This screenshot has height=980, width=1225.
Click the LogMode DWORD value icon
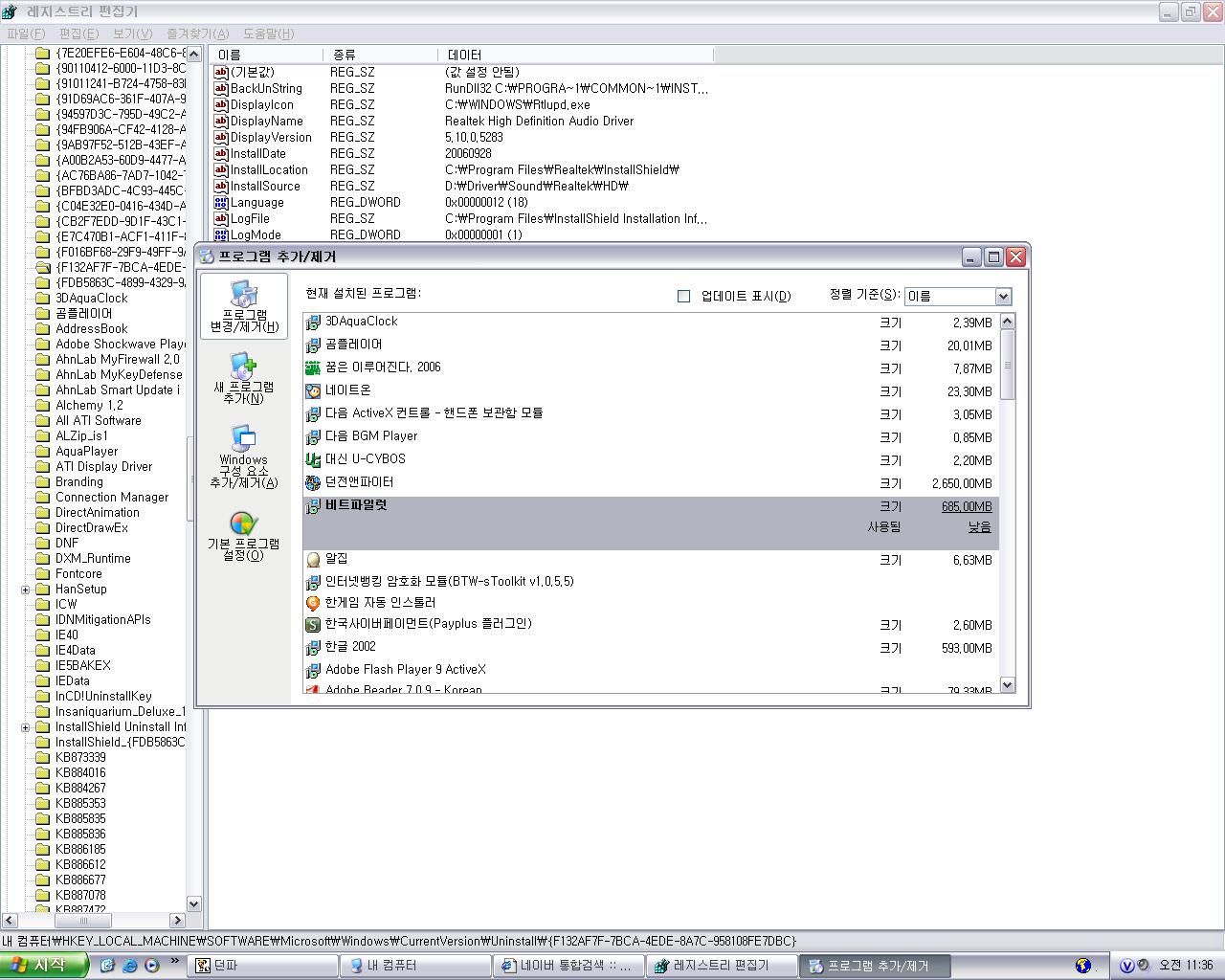(x=221, y=234)
